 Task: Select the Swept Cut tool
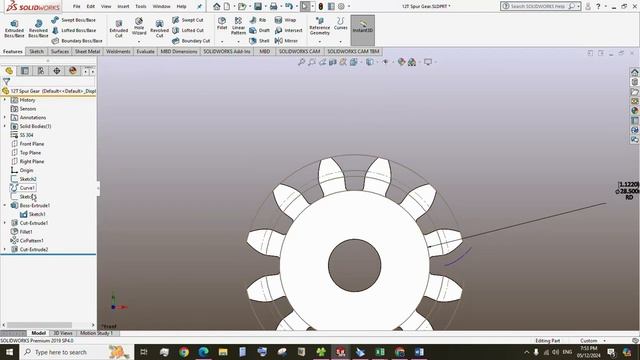[x=188, y=20]
